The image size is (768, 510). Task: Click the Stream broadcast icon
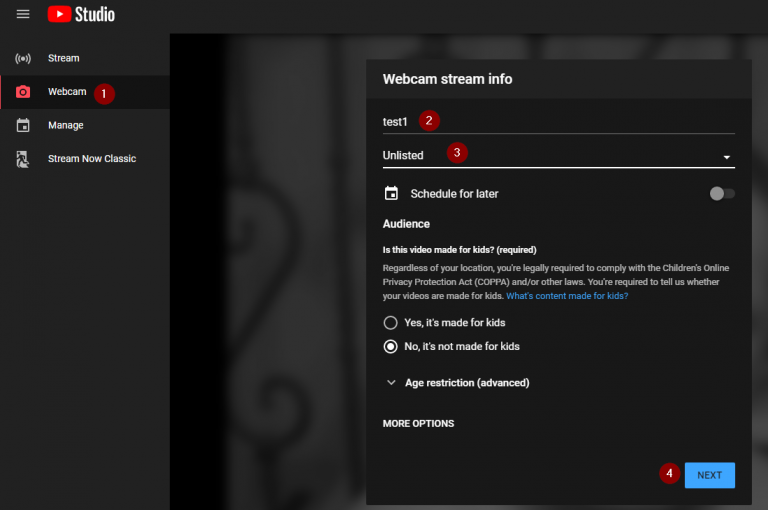point(23,58)
